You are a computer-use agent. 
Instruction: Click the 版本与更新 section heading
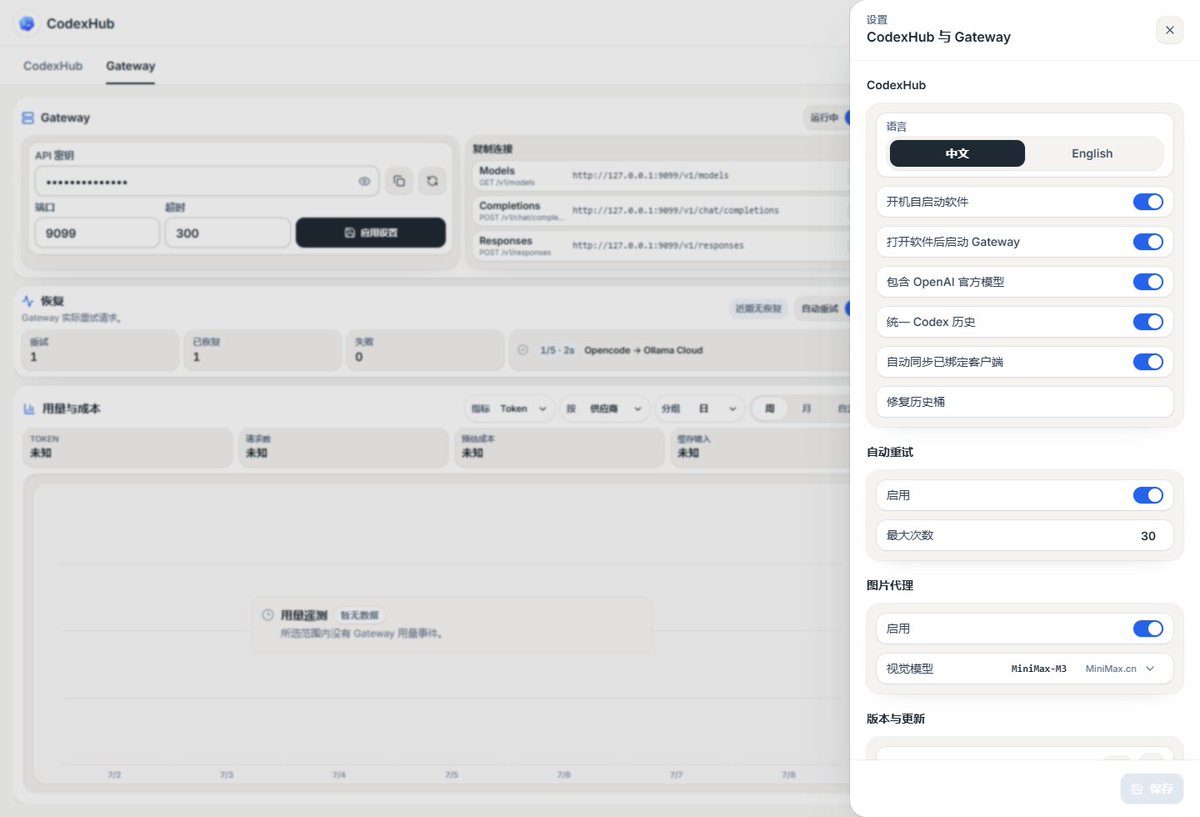point(896,719)
